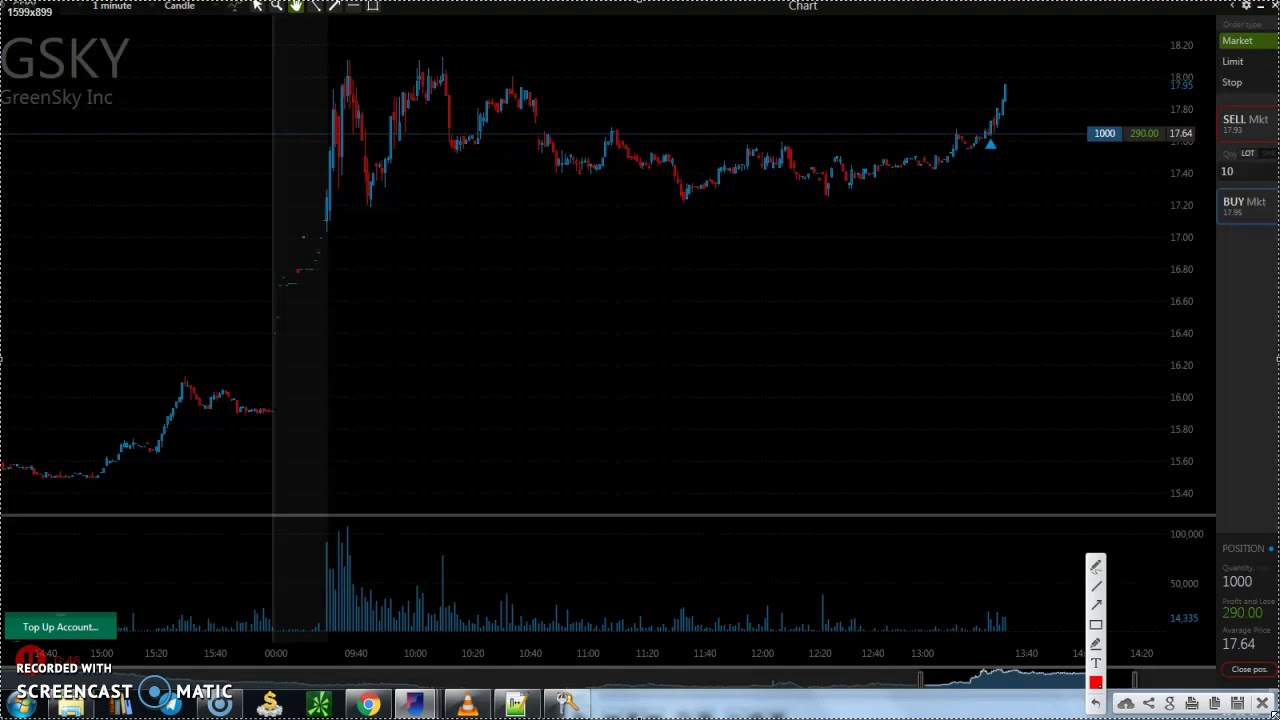Close the capture tool with X
This screenshot has width=1280, height=720.
pyautogui.click(x=1262, y=704)
